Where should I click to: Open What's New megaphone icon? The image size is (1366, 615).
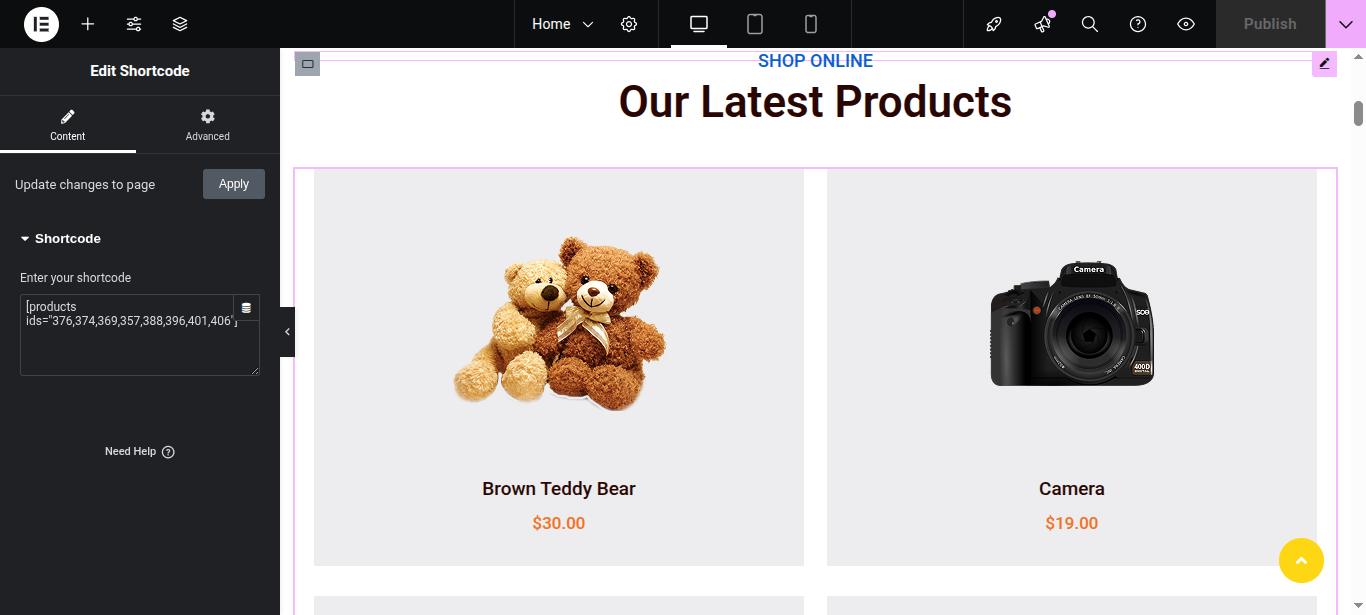point(1042,24)
